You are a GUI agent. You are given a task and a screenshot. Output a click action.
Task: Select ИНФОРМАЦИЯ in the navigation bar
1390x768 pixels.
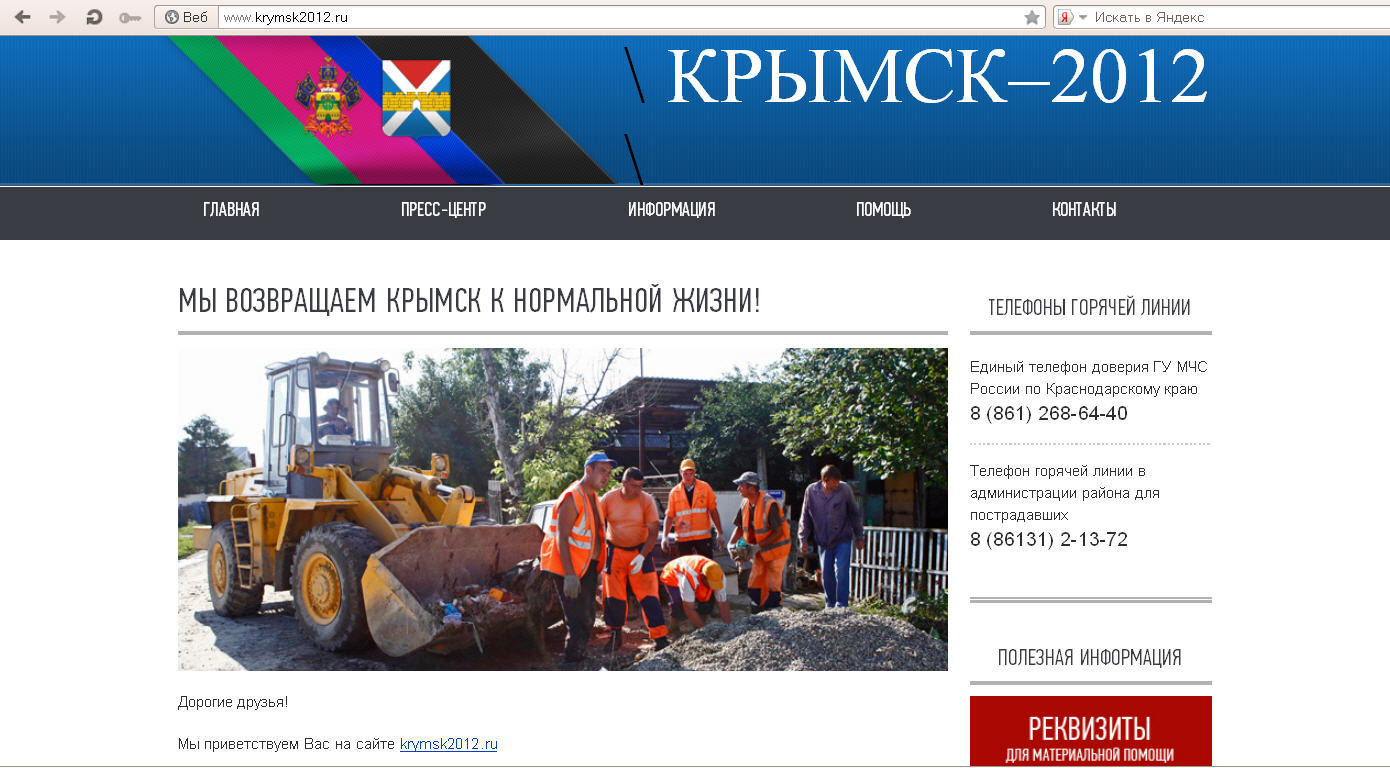pyautogui.click(x=671, y=210)
